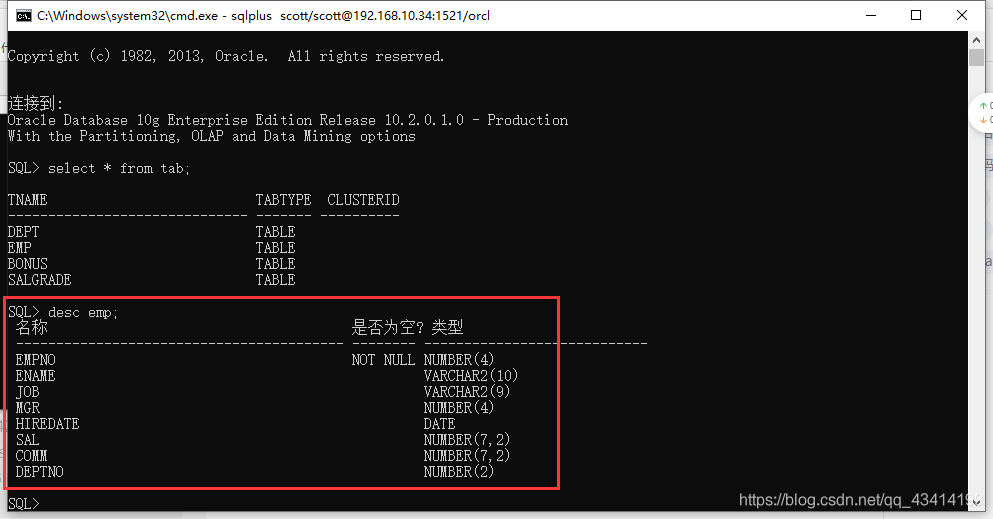
Task: Click the 'With the Partitioning, OLAP' line
Action: click(212, 136)
